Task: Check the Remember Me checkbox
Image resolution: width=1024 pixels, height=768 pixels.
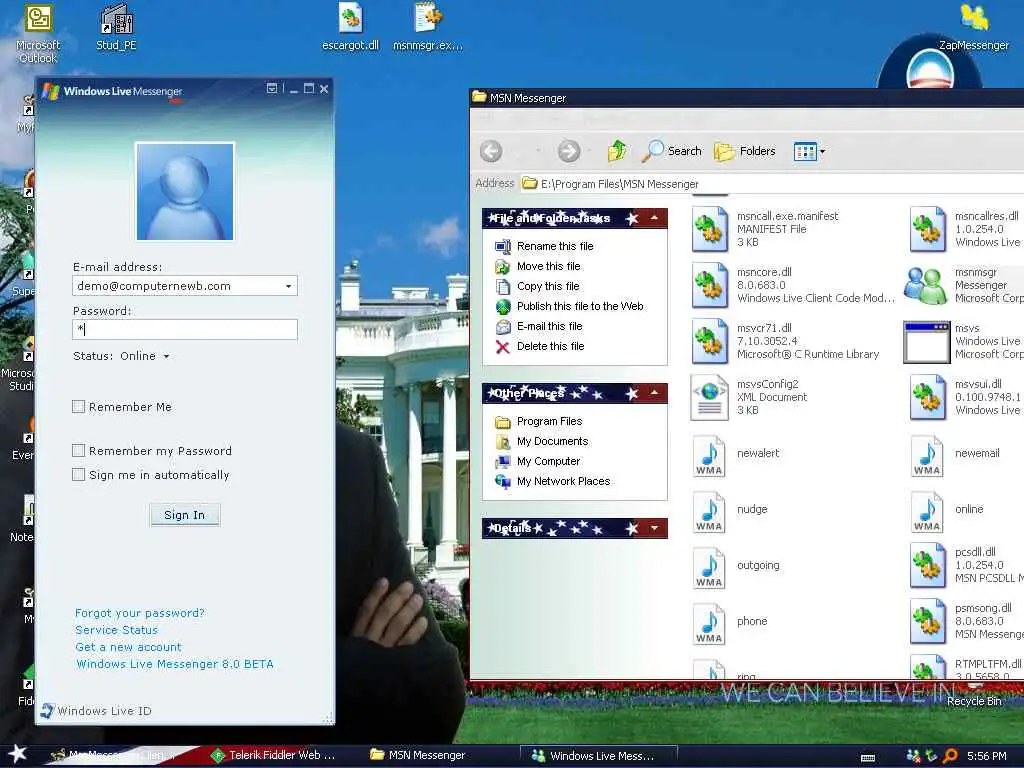Action: pyautogui.click(x=78, y=407)
